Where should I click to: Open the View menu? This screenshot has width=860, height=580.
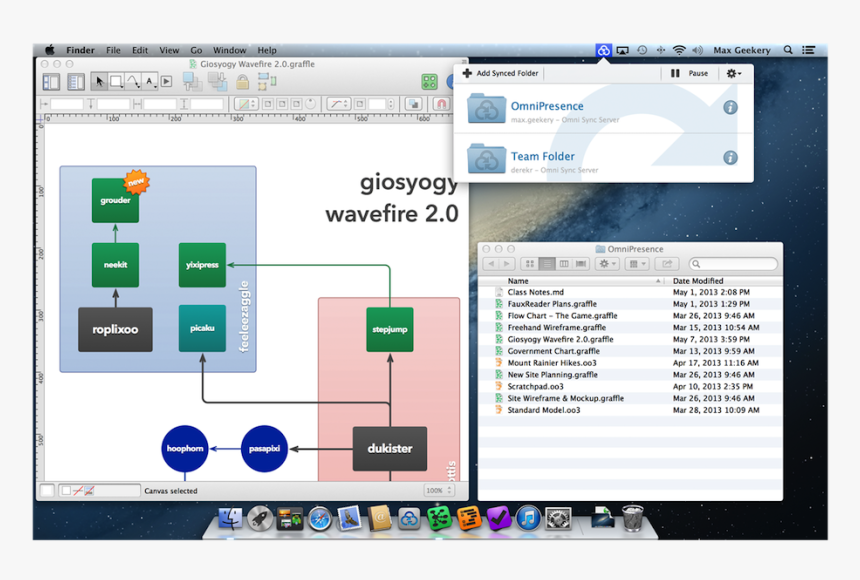click(169, 50)
